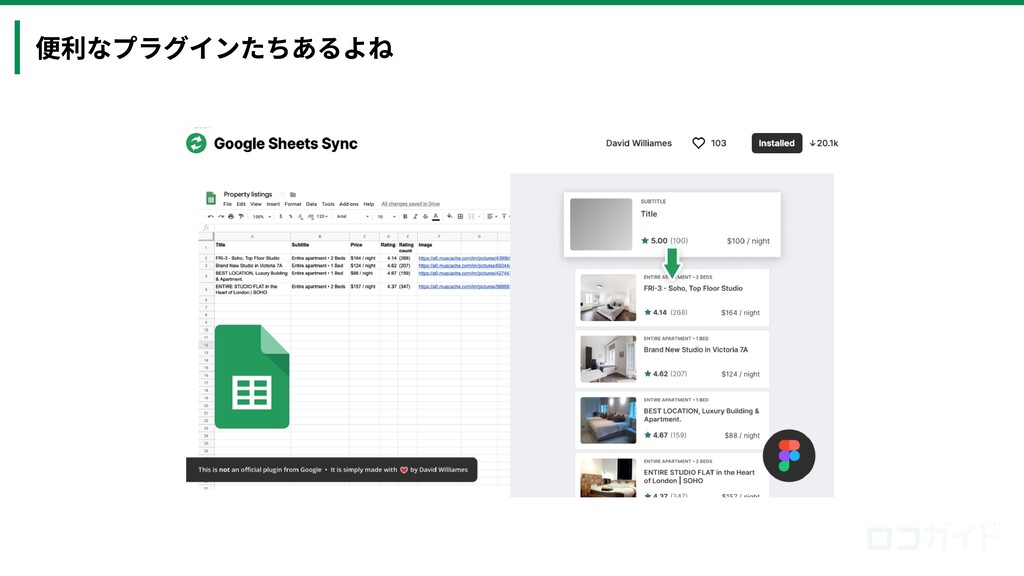1024x576 pixels.
Task: Click the borders icon in Sheets toolbar
Action: [x=460, y=216]
